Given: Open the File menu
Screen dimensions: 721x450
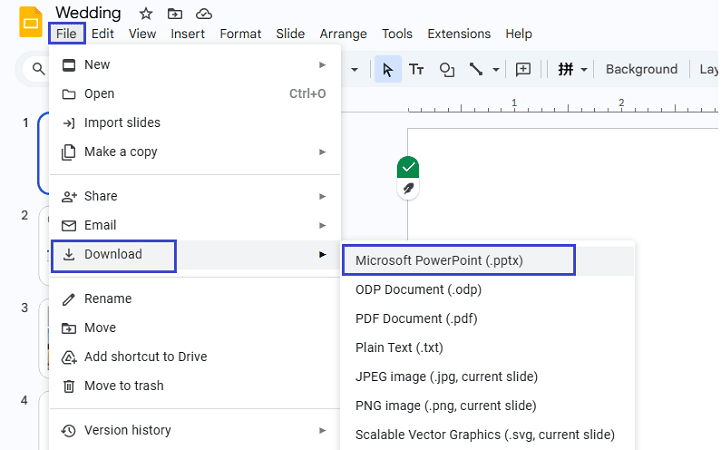Looking at the screenshot, I should coord(66,34).
